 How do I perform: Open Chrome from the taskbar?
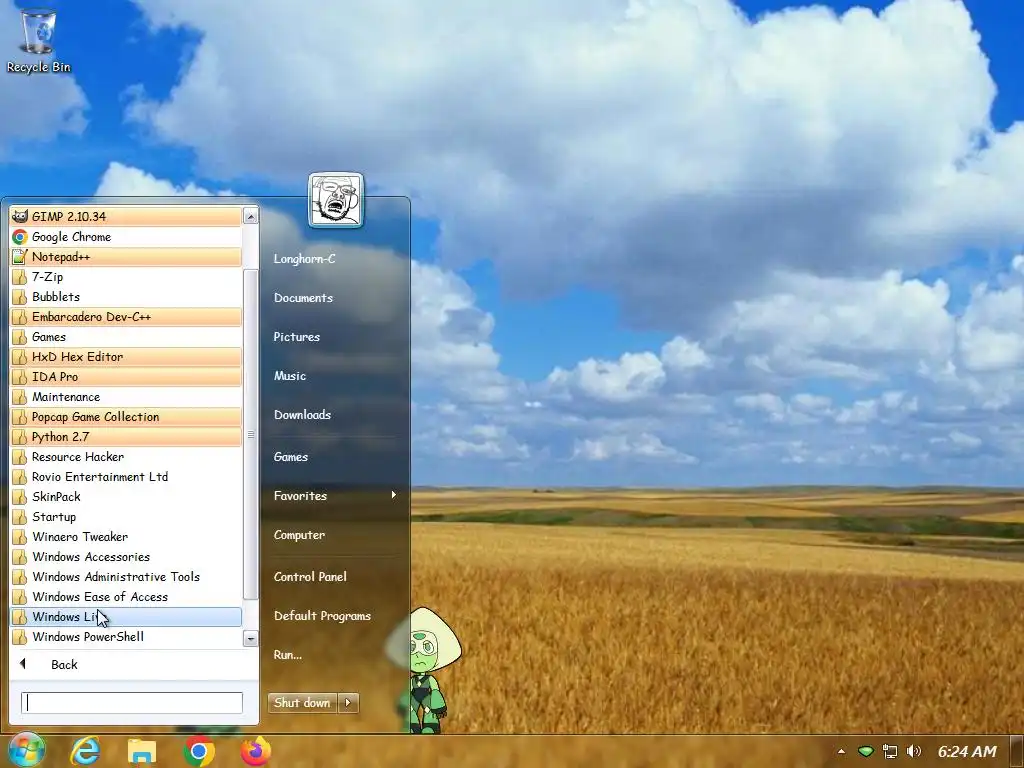(x=199, y=752)
